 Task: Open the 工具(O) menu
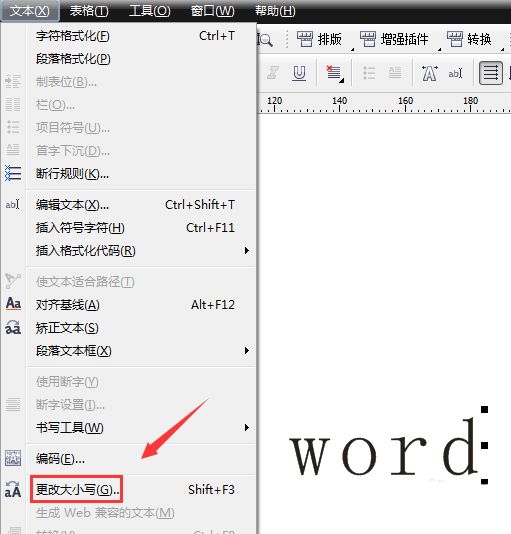coord(150,11)
